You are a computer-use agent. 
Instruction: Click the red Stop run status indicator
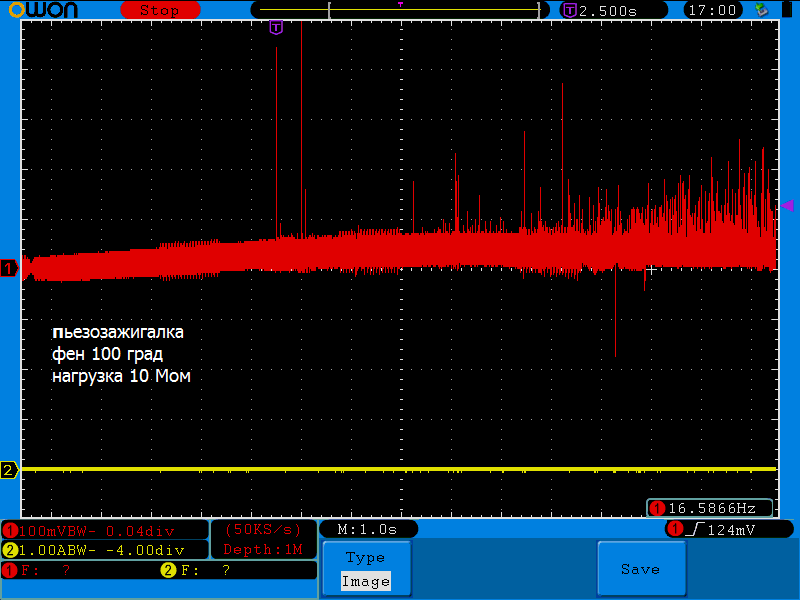158,10
